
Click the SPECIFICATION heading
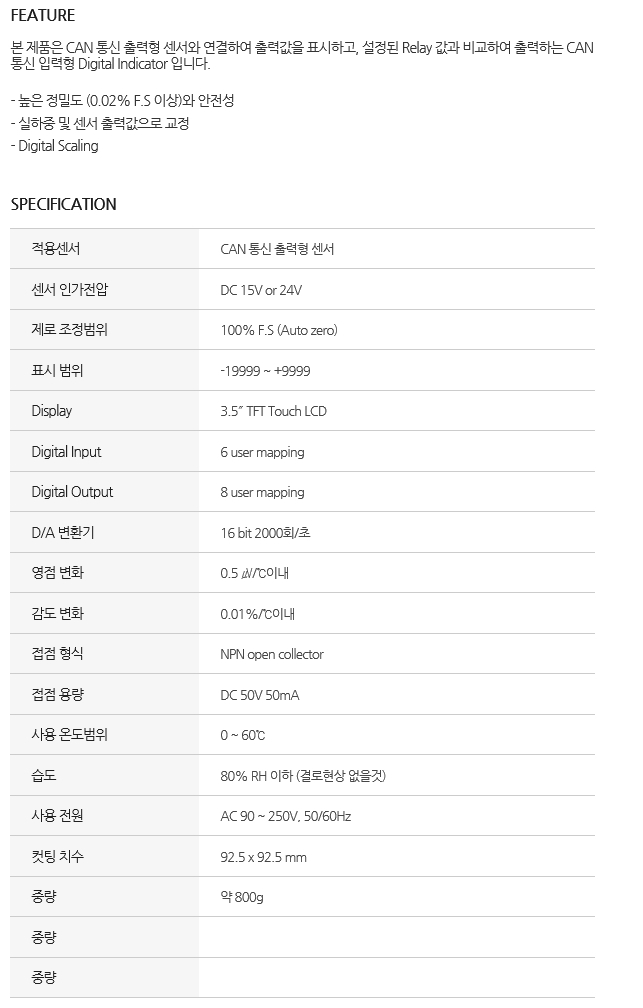click(64, 204)
